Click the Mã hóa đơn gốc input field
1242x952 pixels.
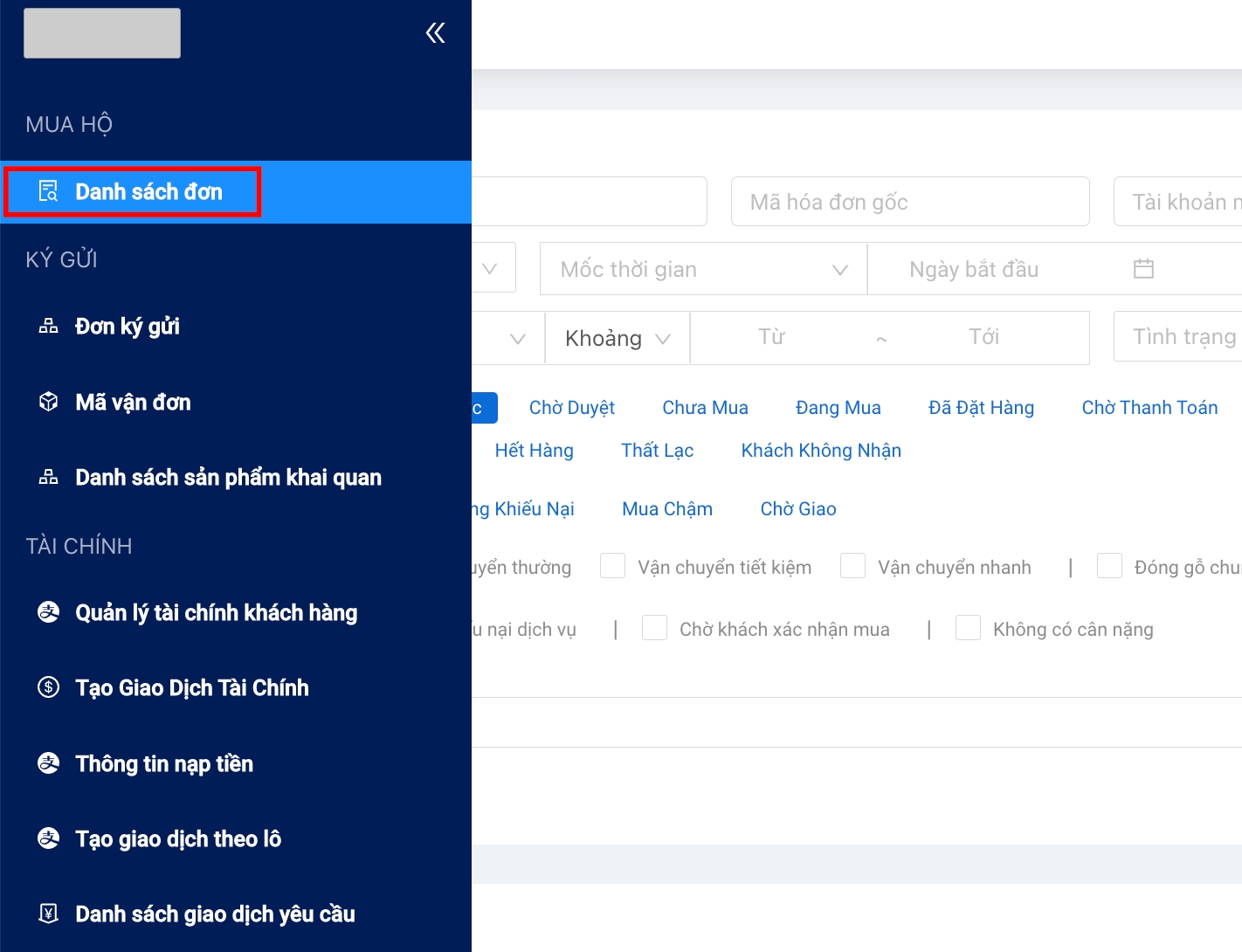coord(909,202)
